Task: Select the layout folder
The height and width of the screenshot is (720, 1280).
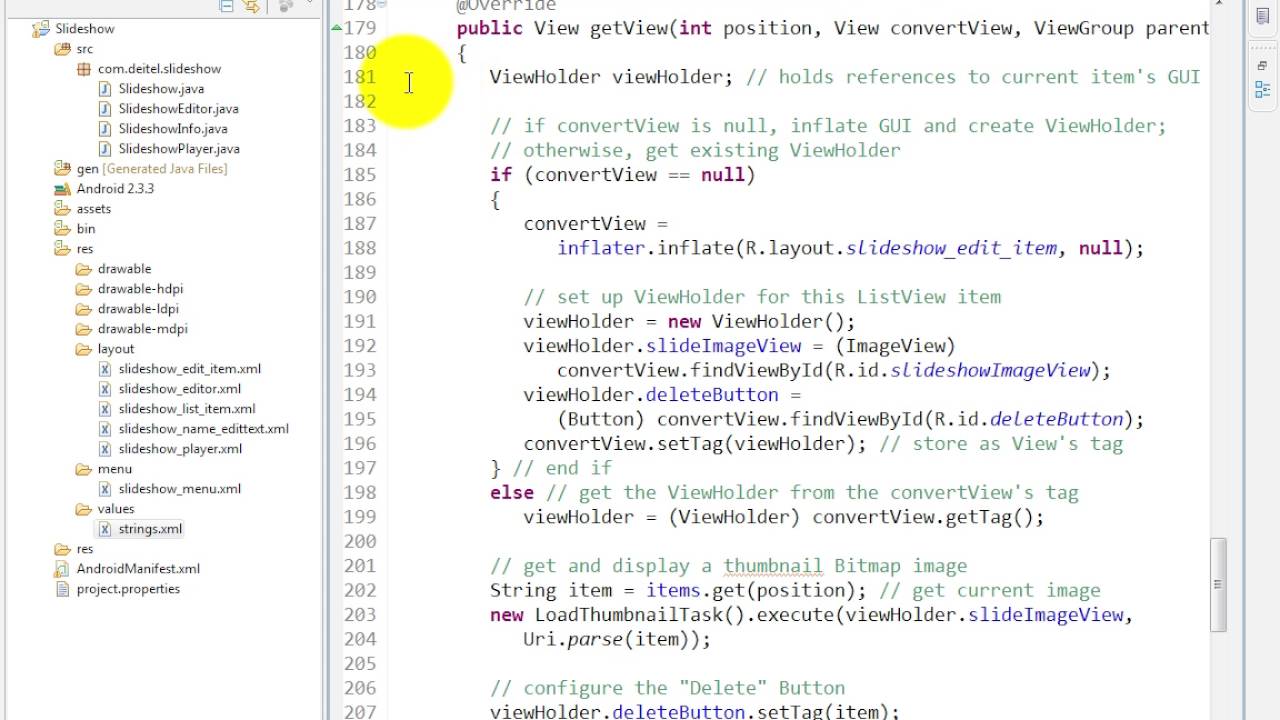Action: [x=116, y=349]
